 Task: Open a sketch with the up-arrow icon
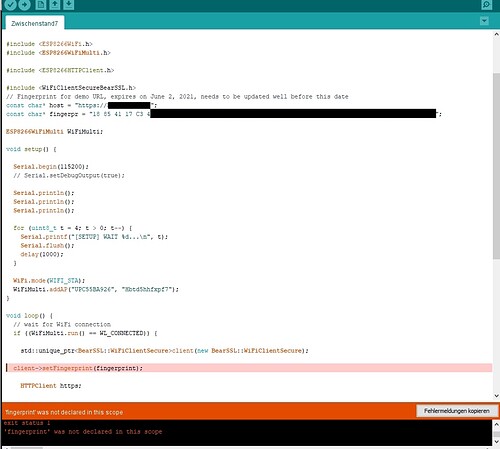pos(55,4)
